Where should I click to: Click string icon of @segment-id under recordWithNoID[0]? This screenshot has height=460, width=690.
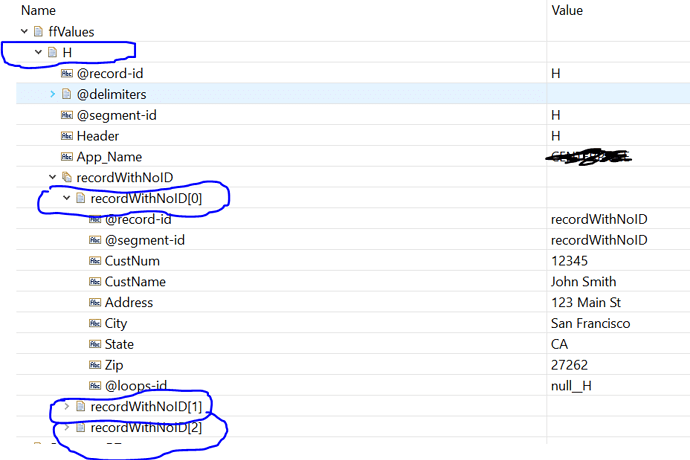click(95, 240)
